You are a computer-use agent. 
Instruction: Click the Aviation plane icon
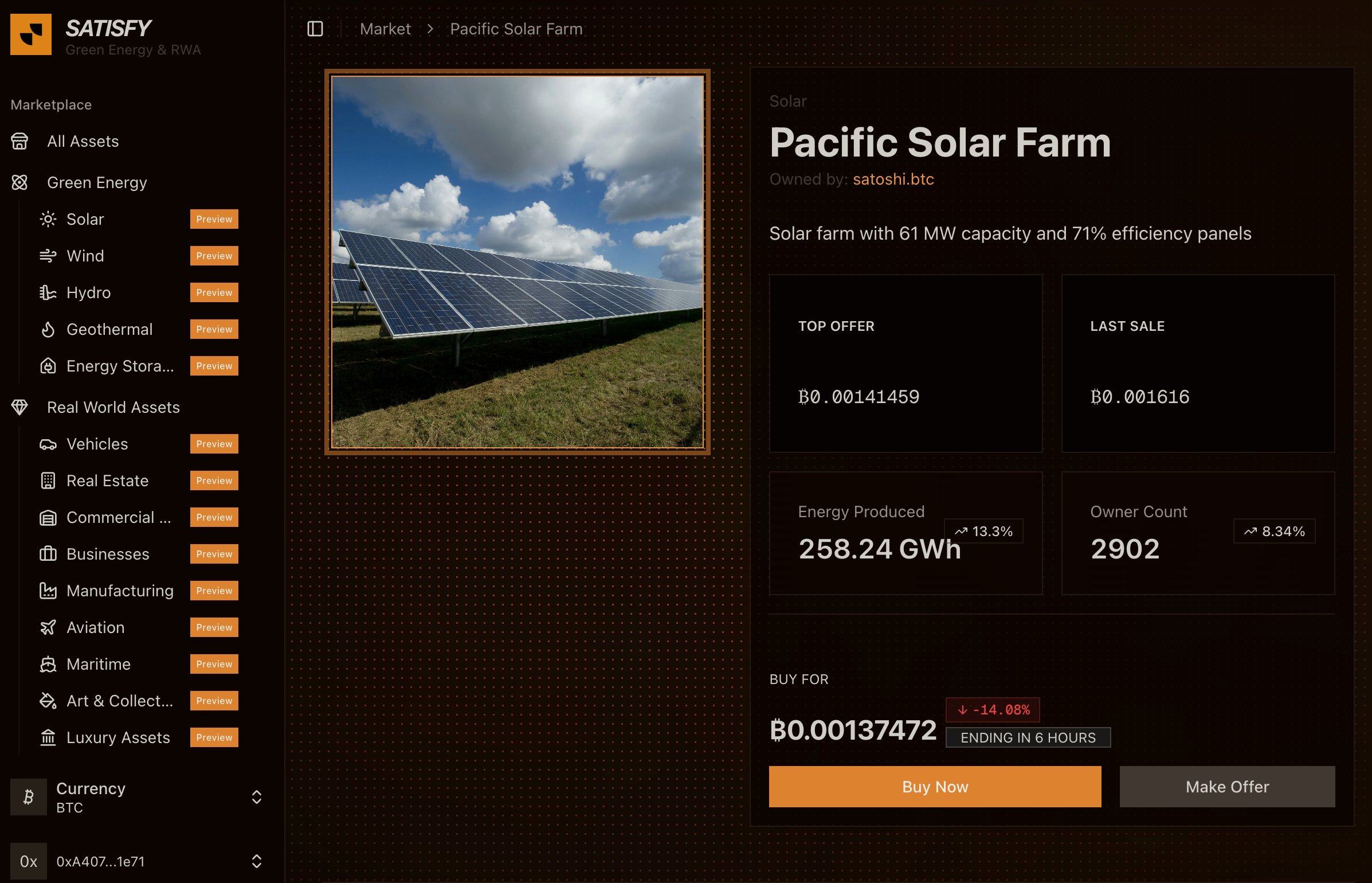click(x=48, y=627)
